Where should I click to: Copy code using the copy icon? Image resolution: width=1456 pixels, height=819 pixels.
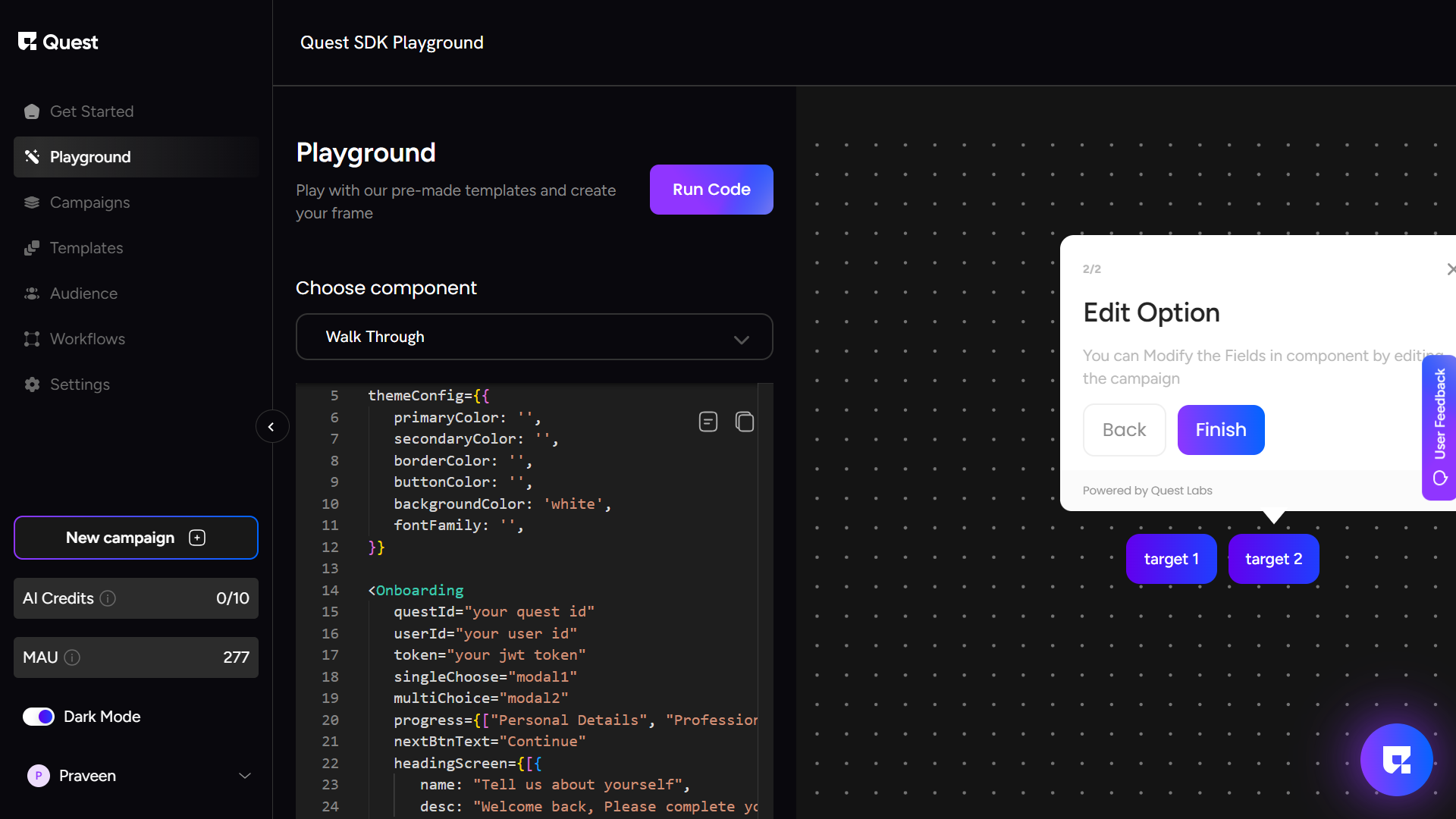click(744, 422)
